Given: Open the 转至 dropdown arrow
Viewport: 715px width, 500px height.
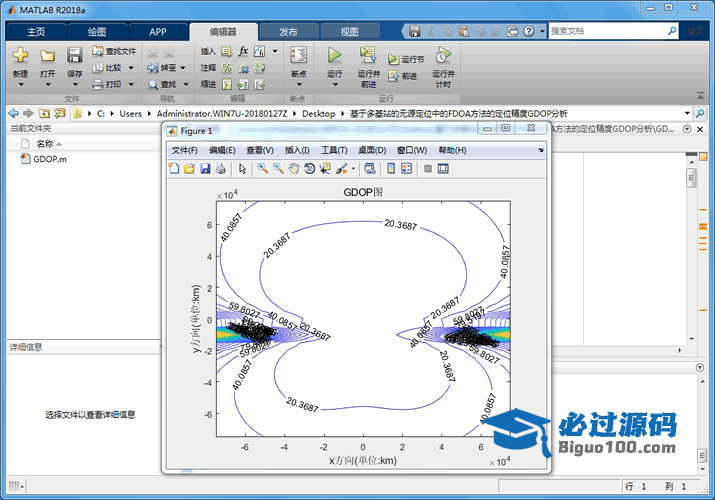Looking at the screenshot, I should [183, 68].
